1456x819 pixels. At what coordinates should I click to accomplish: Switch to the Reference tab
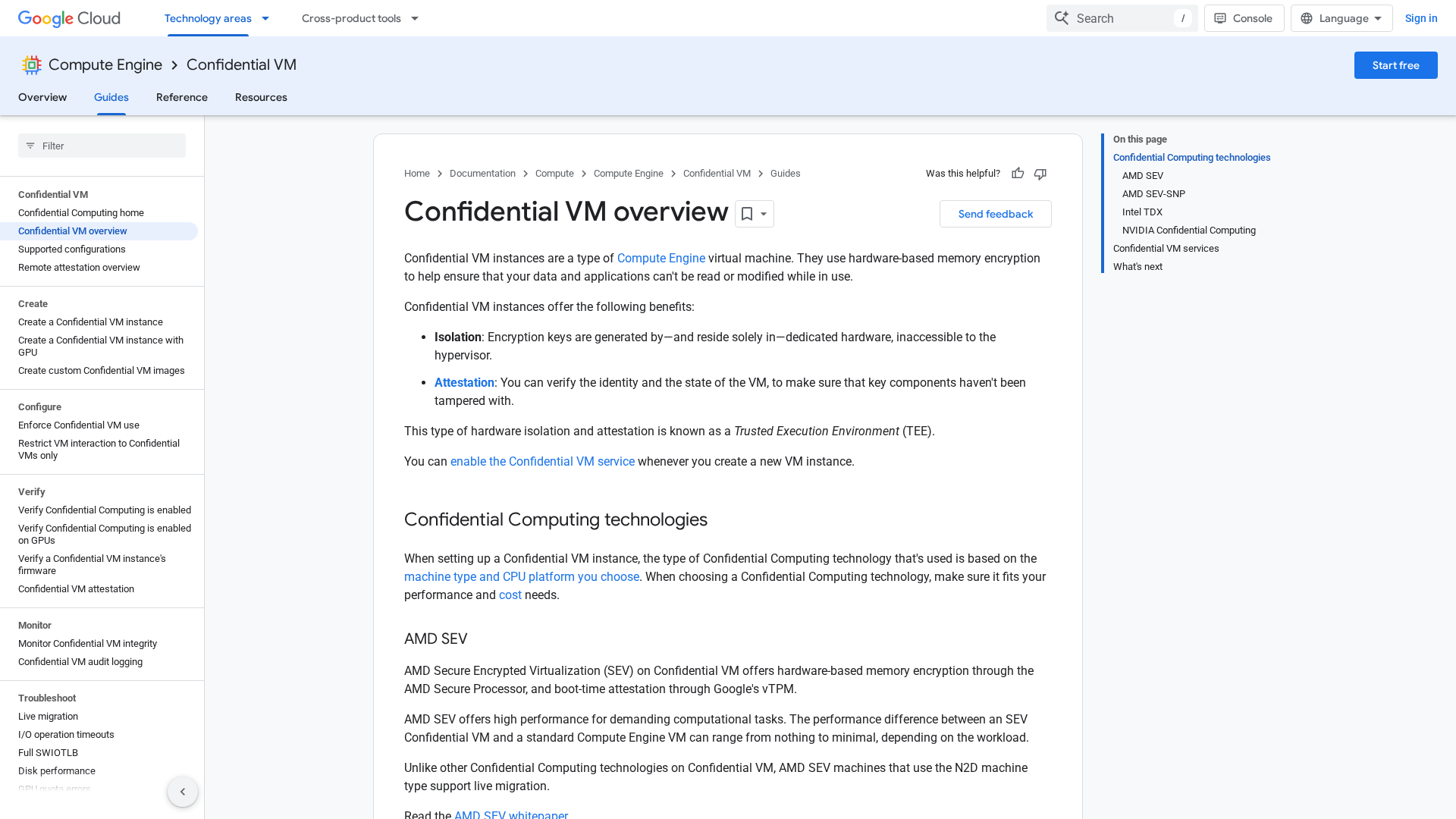click(182, 97)
